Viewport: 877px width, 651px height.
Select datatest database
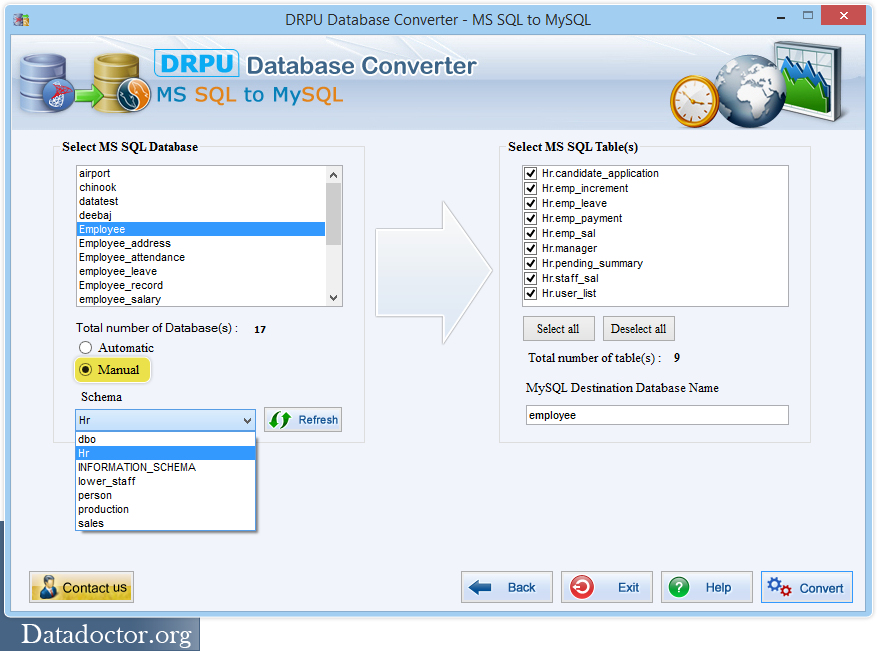click(x=201, y=201)
